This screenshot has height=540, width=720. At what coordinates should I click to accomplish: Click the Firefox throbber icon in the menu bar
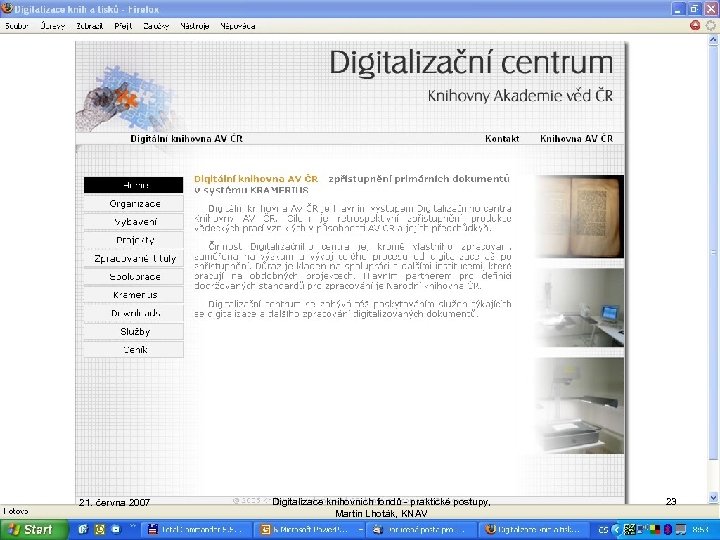pyautogui.click(x=711, y=26)
